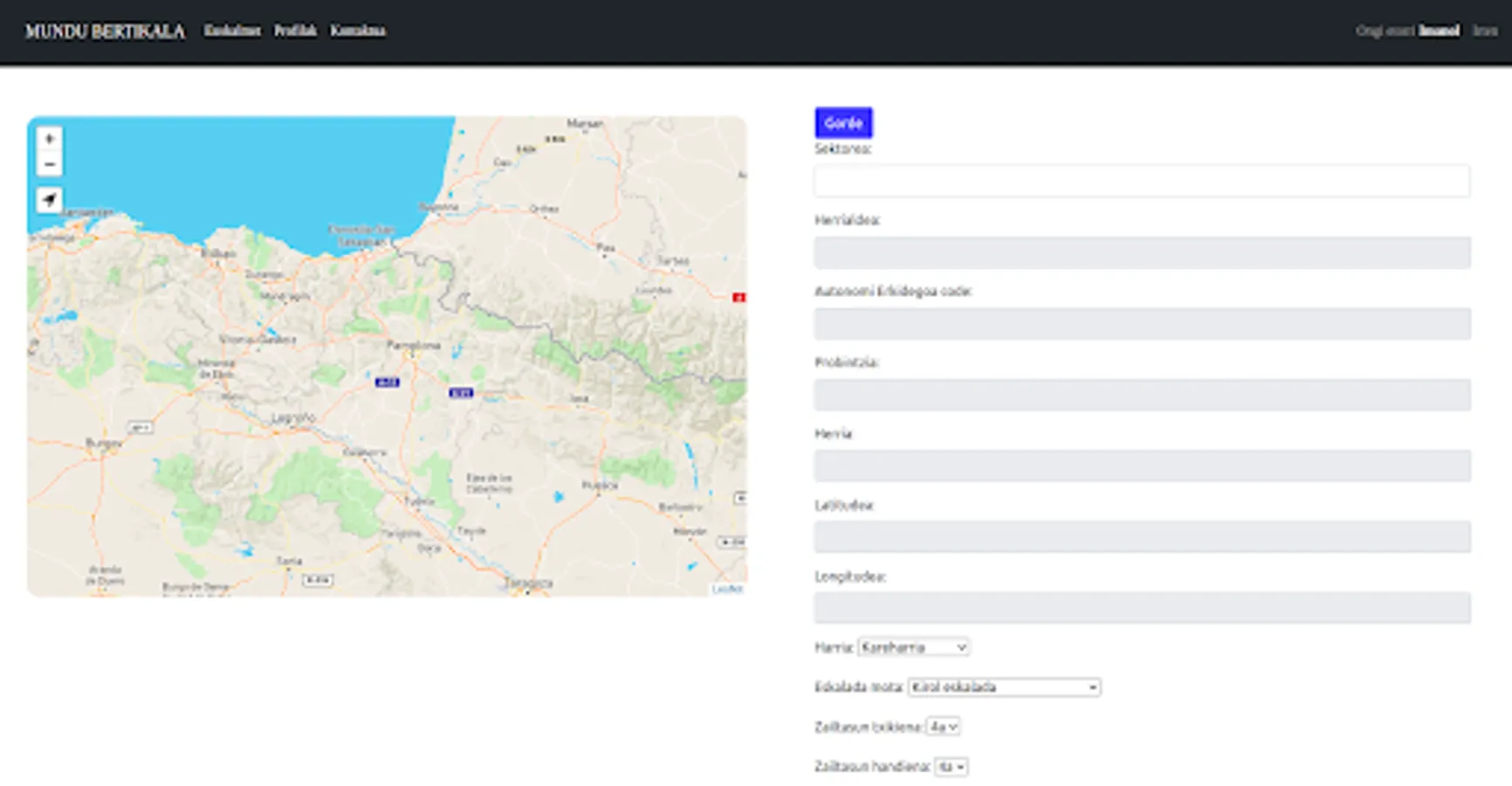Click the Sektorea input field
This screenshot has height=786, width=1512.
[x=1142, y=182]
